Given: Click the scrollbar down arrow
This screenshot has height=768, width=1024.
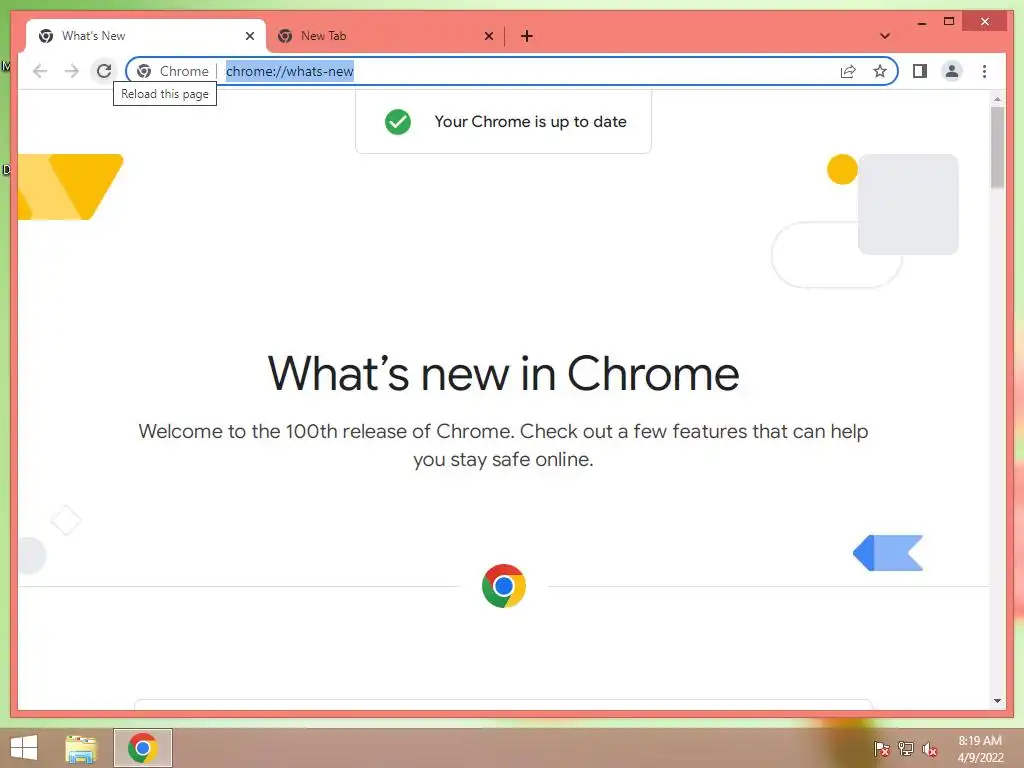Looking at the screenshot, I should [997, 701].
